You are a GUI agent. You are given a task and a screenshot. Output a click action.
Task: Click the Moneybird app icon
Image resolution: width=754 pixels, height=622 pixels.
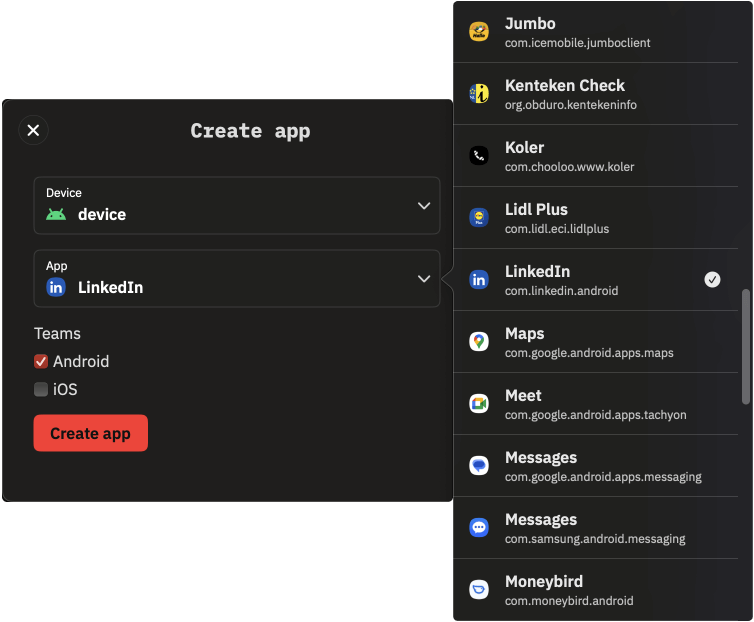coord(478,590)
